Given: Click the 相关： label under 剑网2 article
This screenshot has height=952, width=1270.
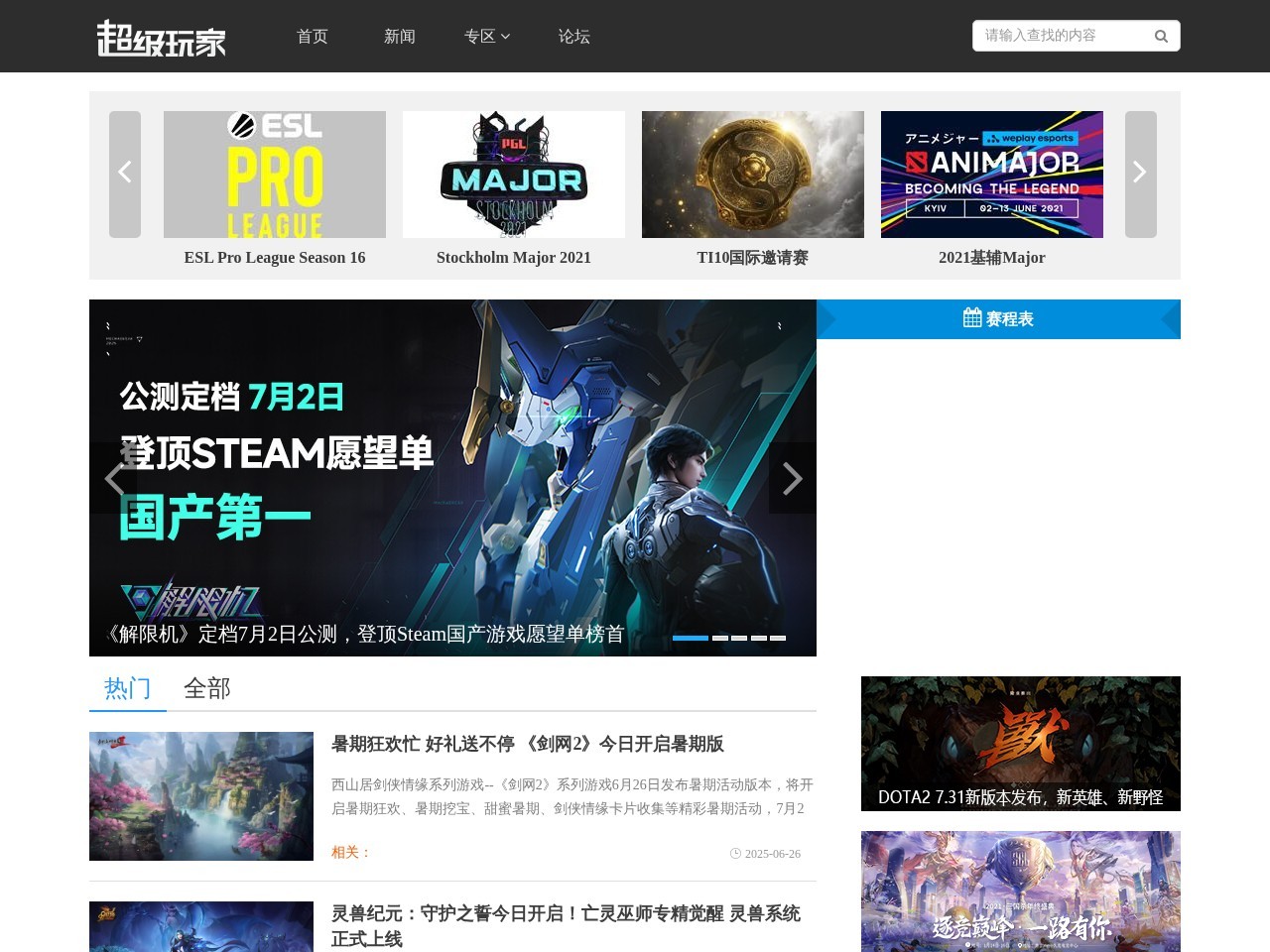Looking at the screenshot, I should tap(351, 853).
